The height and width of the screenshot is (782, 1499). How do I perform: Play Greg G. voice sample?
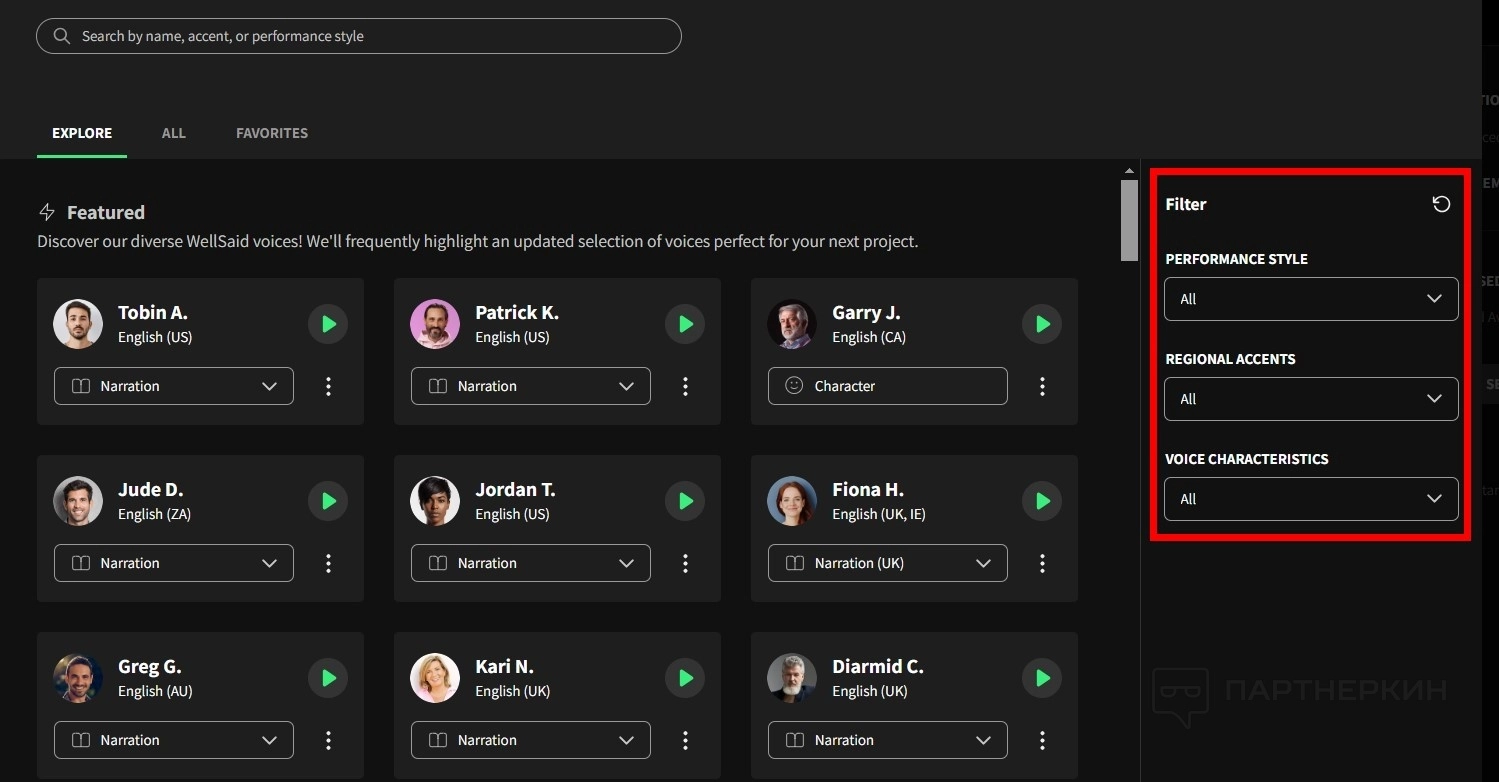tap(328, 678)
